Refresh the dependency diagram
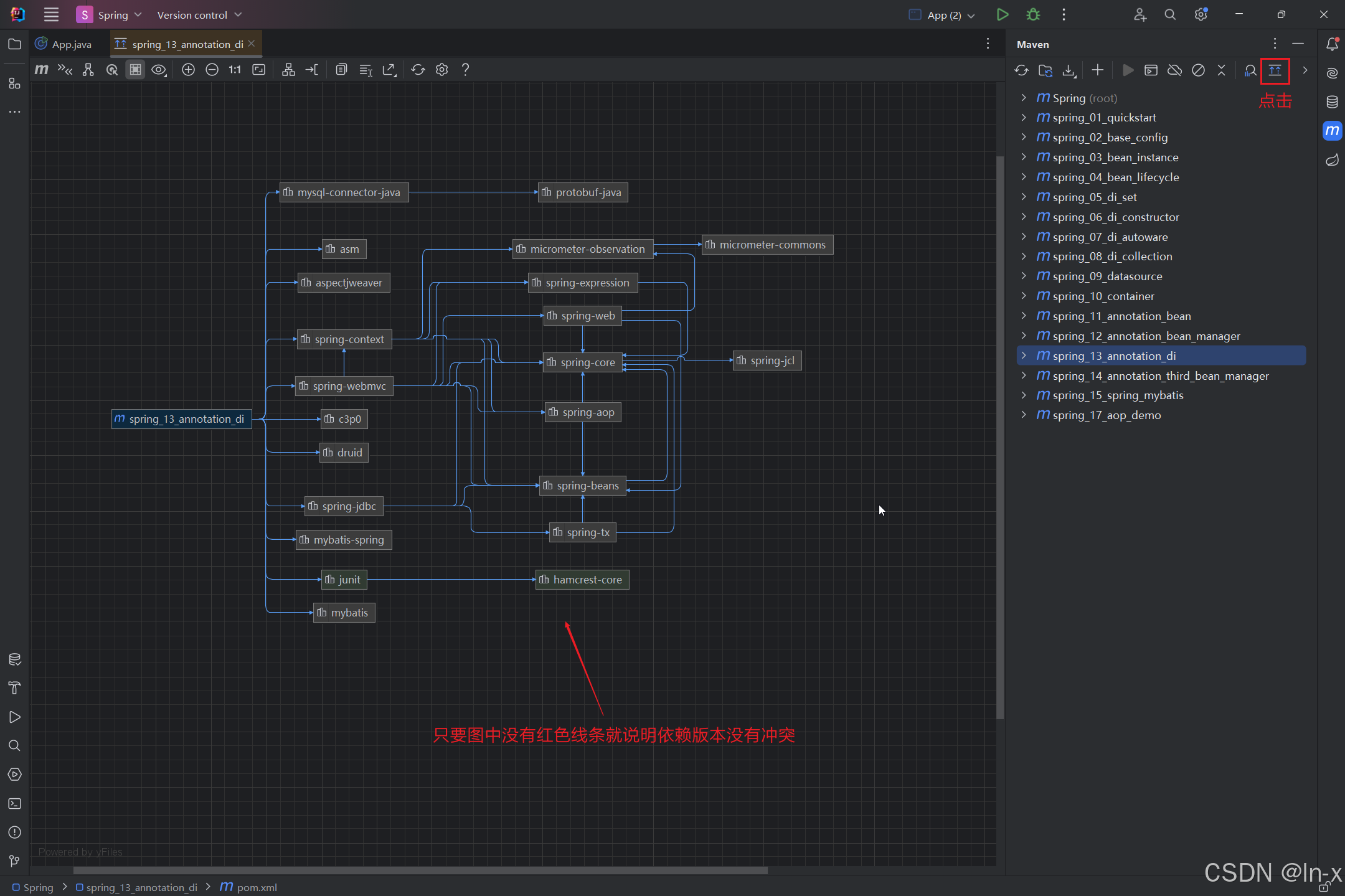This screenshot has width=1345, height=896. pyautogui.click(x=417, y=70)
